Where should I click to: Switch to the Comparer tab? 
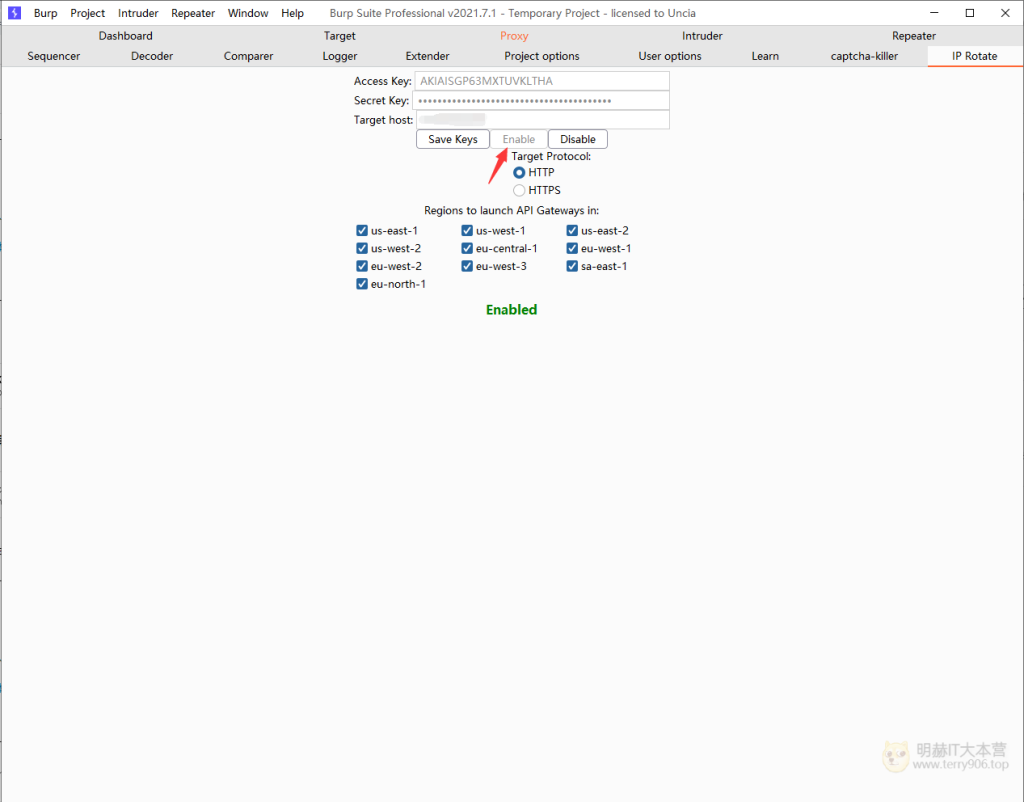[x=248, y=56]
